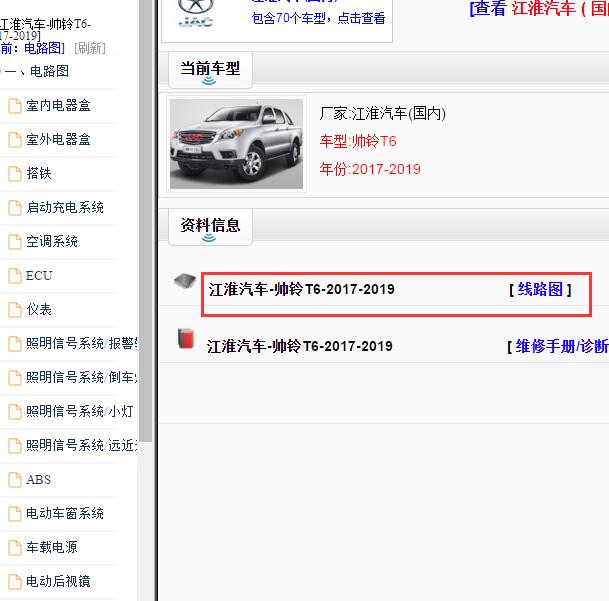This screenshot has width=609, height=601.
Task: Select 车载电源 entry
Action: (52, 547)
